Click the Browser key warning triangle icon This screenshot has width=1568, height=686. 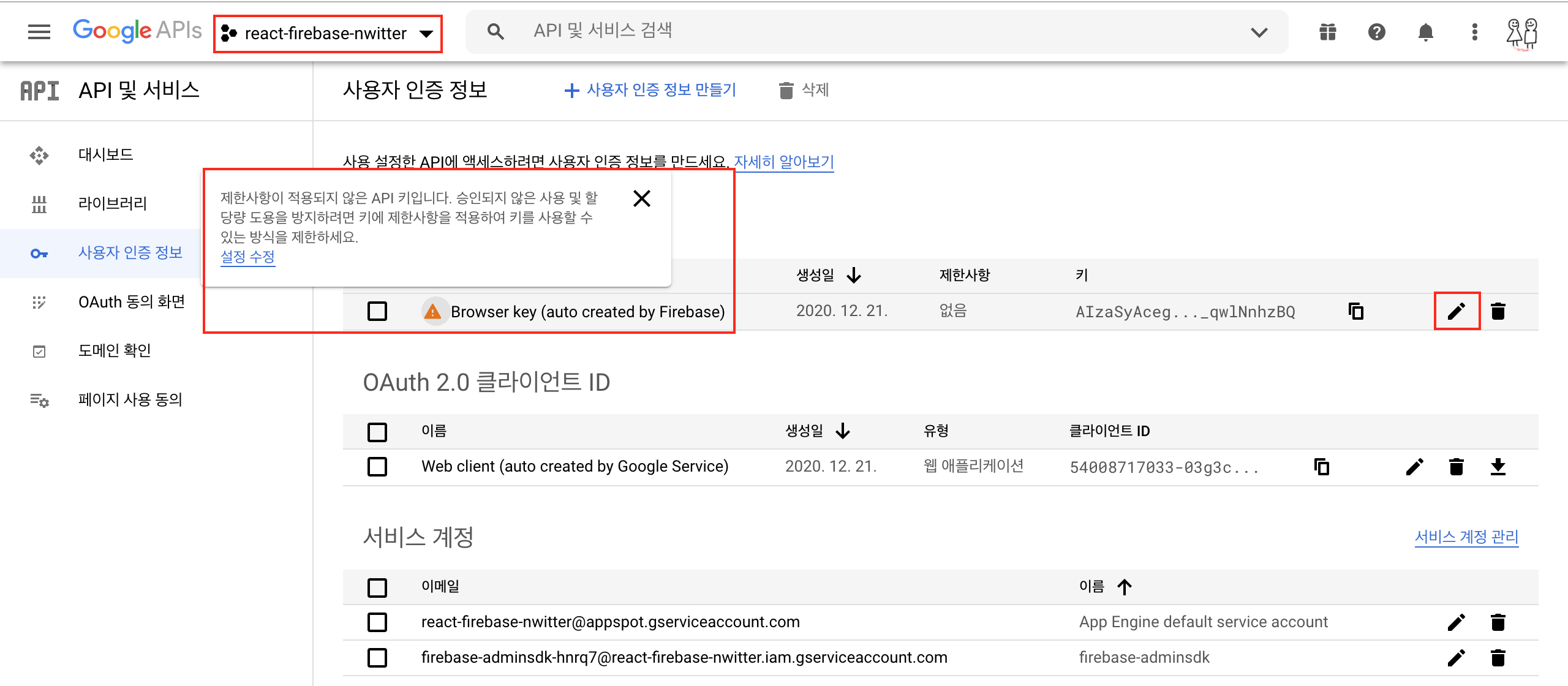point(432,312)
